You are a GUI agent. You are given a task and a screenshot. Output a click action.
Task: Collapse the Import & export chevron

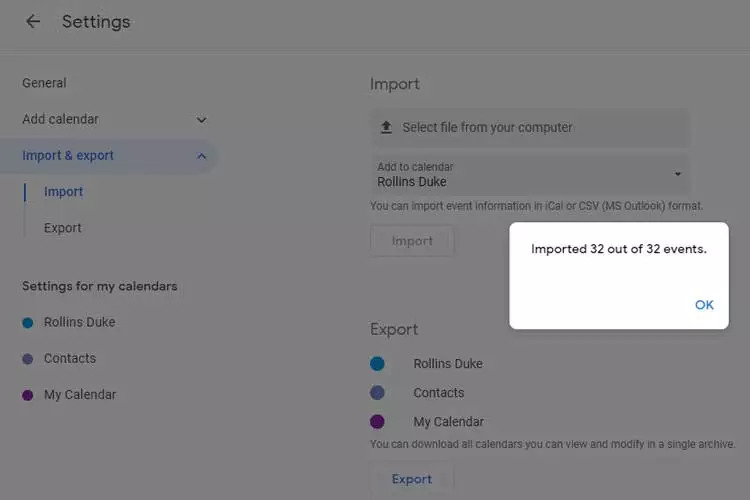(x=201, y=156)
